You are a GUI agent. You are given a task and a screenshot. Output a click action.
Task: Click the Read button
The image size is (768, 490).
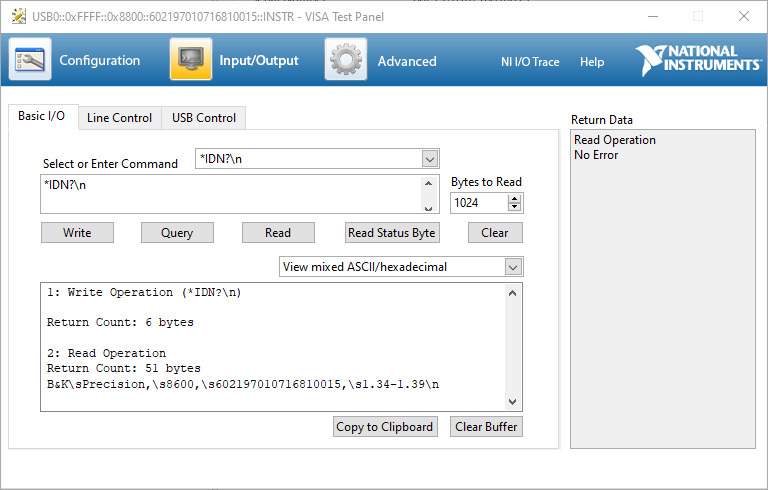pyautogui.click(x=278, y=233)
